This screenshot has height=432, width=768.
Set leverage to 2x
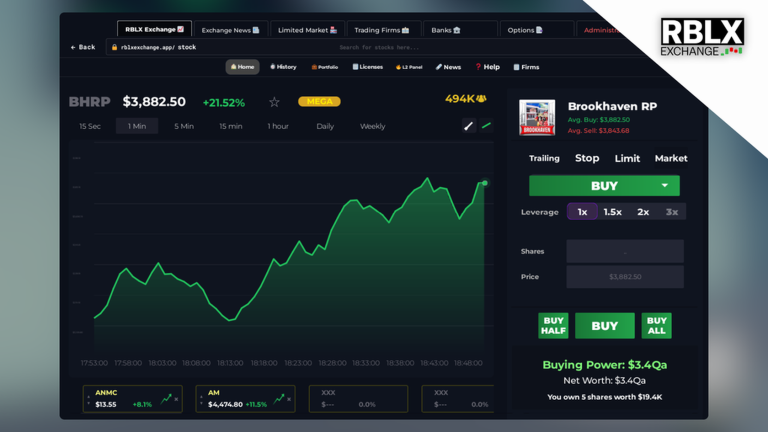click(x=643, y=212)
